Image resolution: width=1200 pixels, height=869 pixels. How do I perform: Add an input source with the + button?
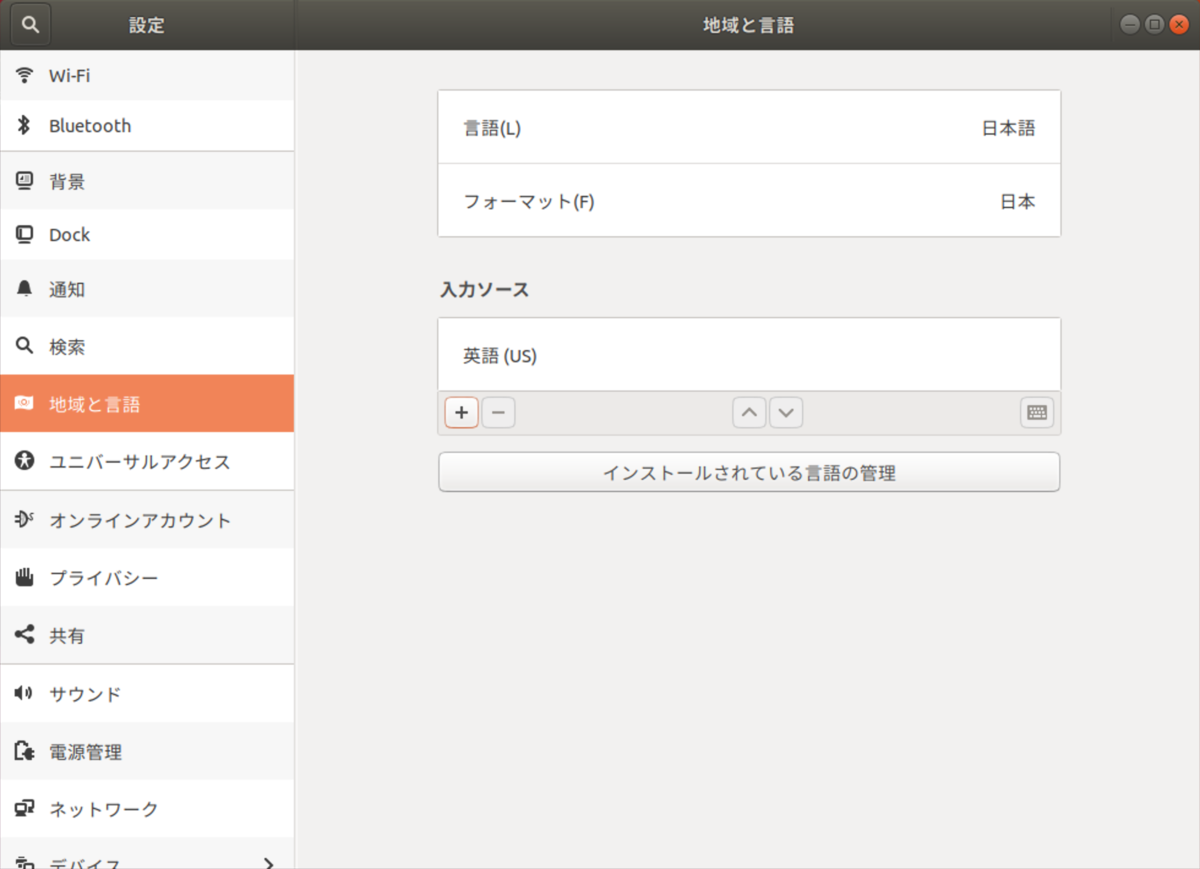tap(460, 412)
